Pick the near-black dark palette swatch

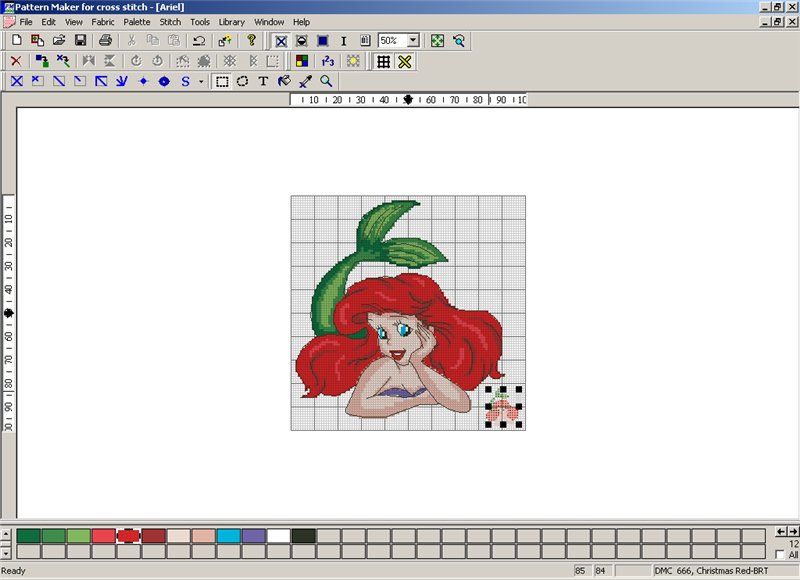pos(304,536)
